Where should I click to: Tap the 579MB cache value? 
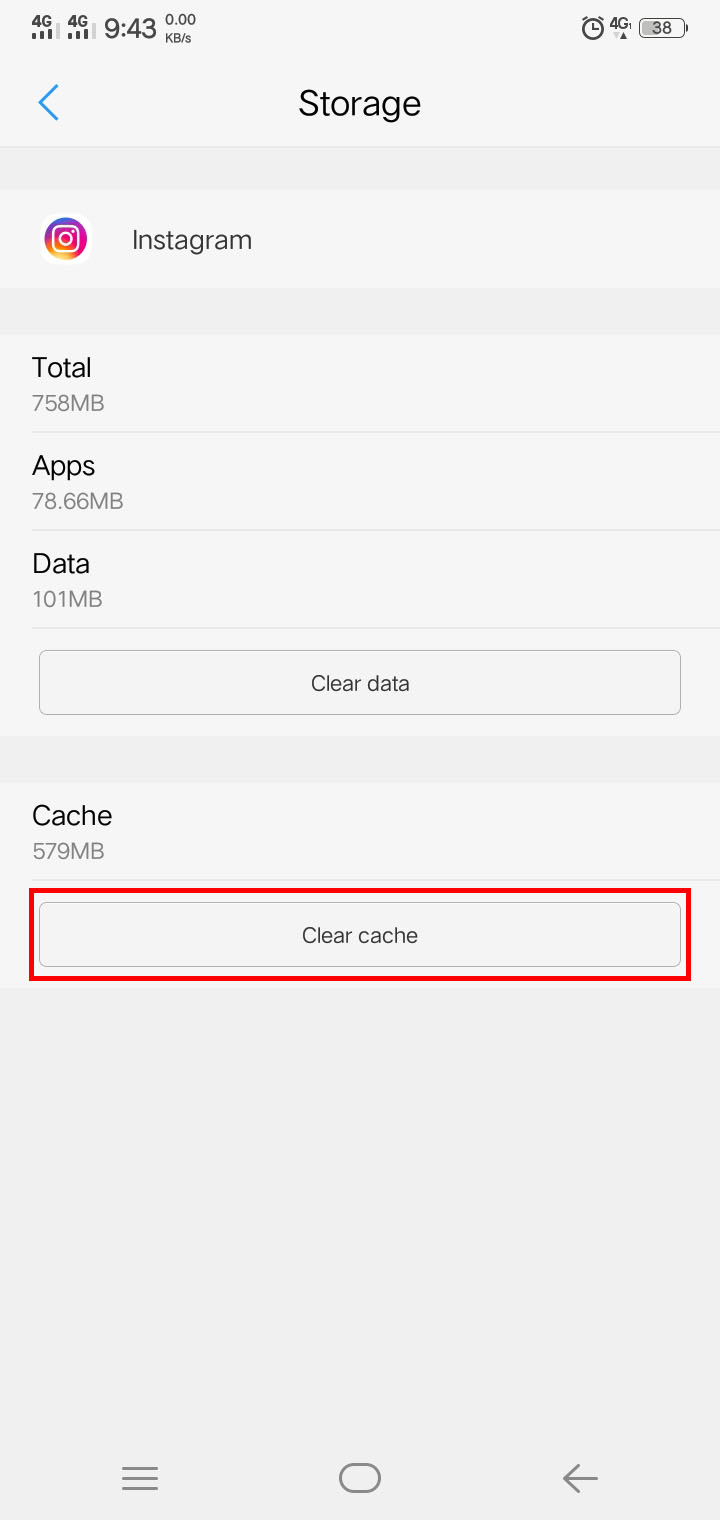[68, 852]
